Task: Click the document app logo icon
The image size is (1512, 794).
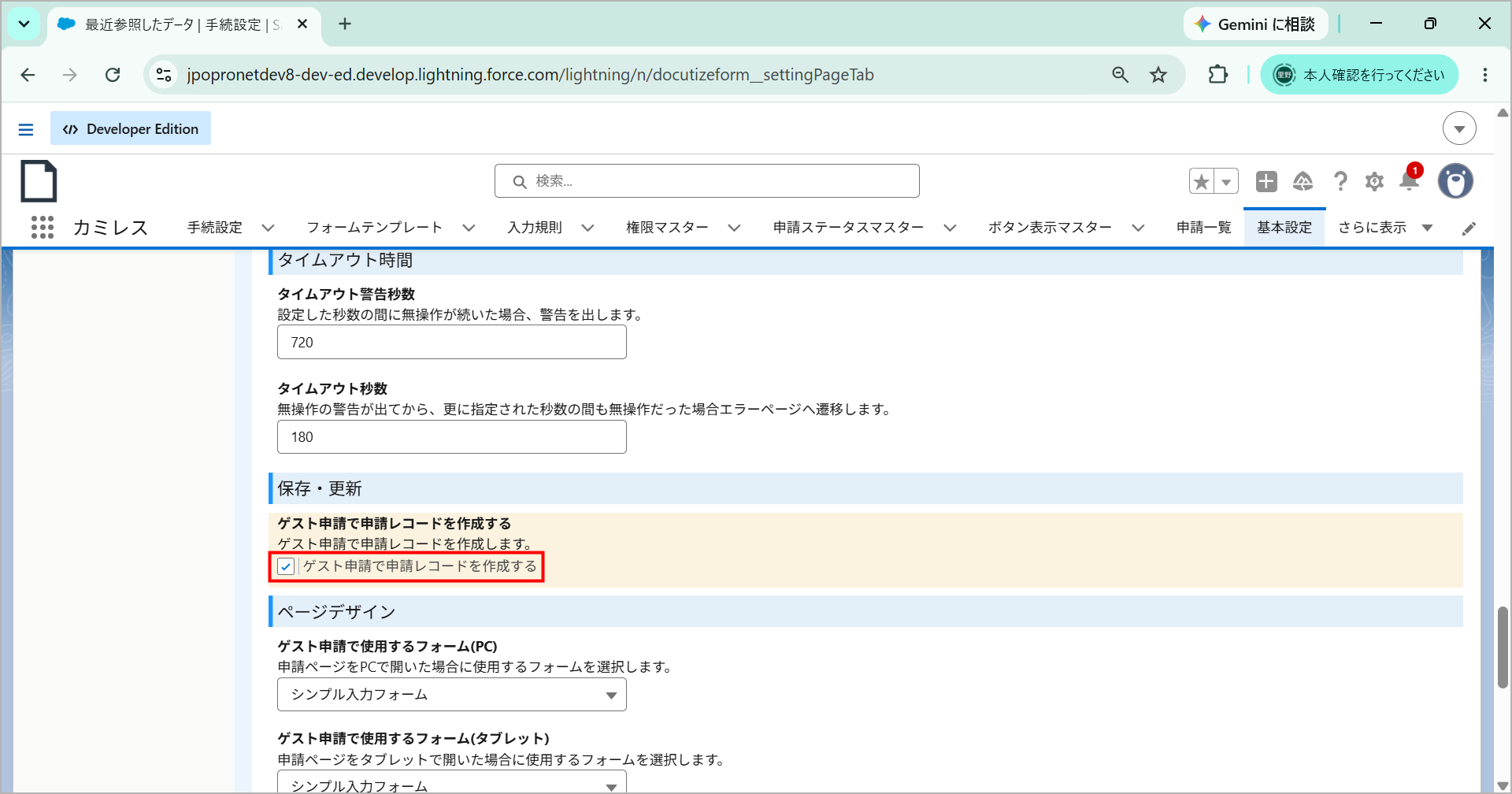Action: 39,181
